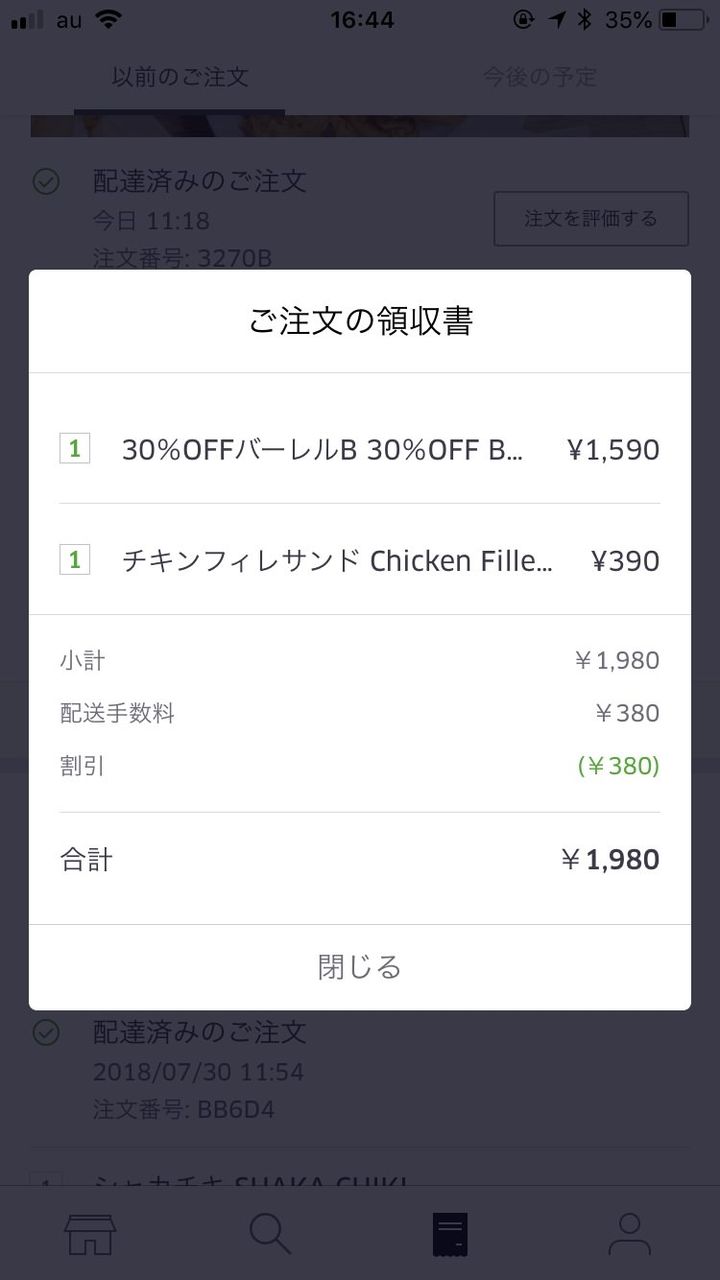Click 注文を評価する button
Image resolution: width=720 pixels, height=1280 pixels.
(591, 218)
